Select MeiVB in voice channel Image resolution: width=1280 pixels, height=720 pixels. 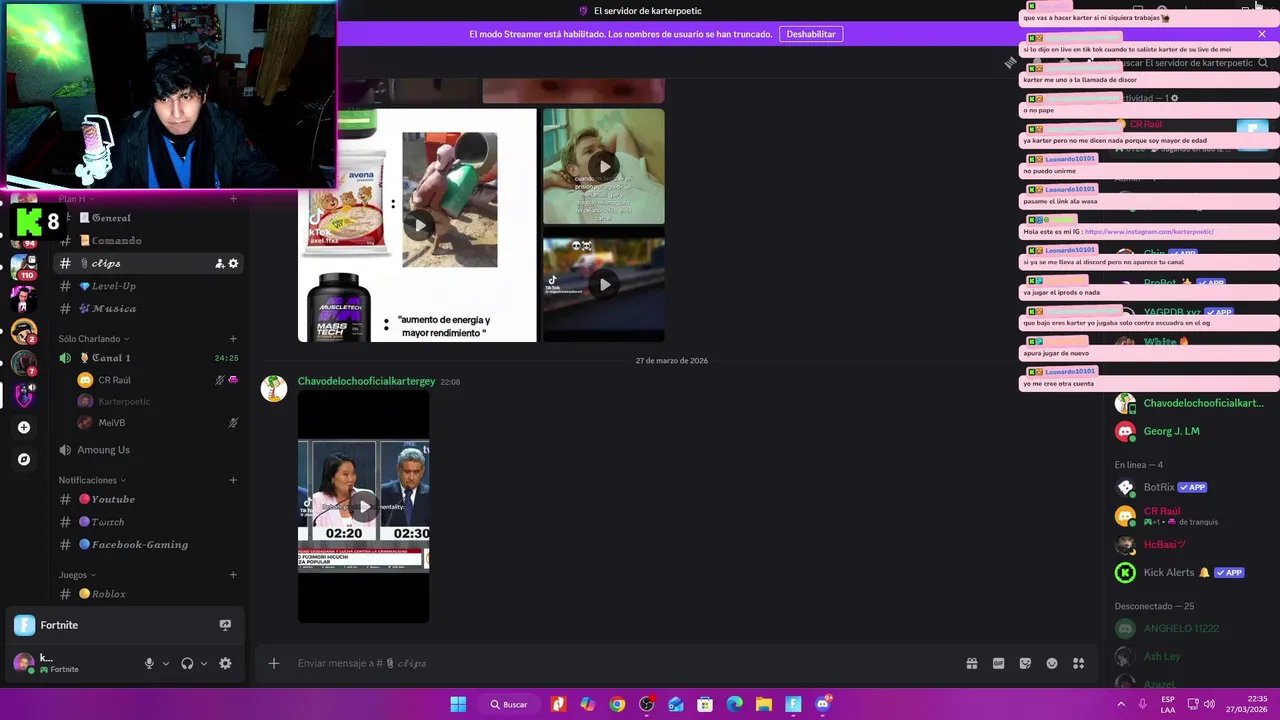pyautogui.click(x=158, y=423)
